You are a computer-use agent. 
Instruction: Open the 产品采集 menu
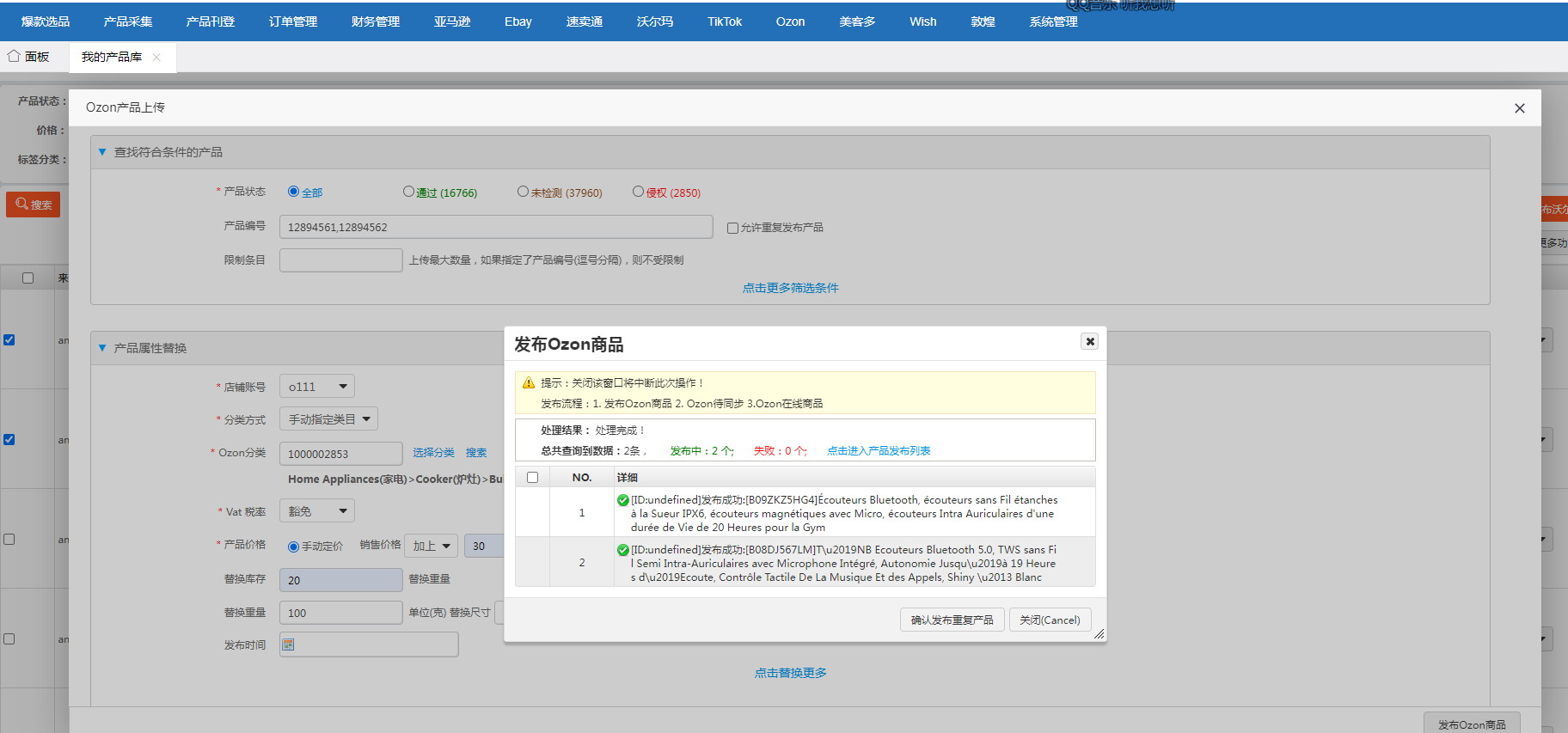[128, 21]
